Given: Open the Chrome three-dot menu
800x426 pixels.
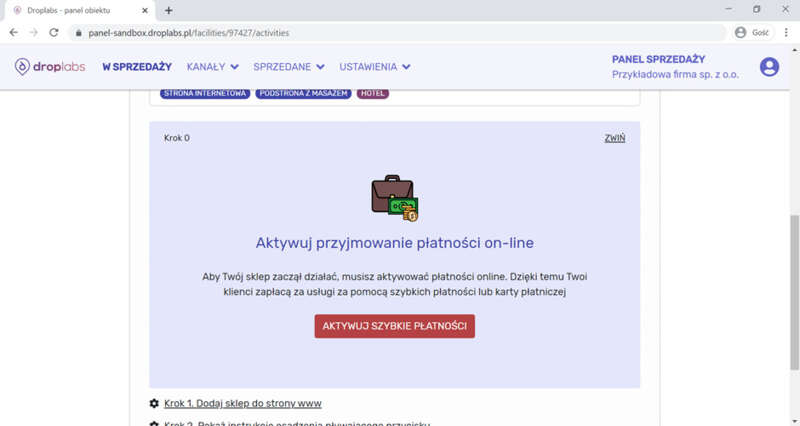Looking at the screenshot, I should pyautogui.click(x=785, y=32).
